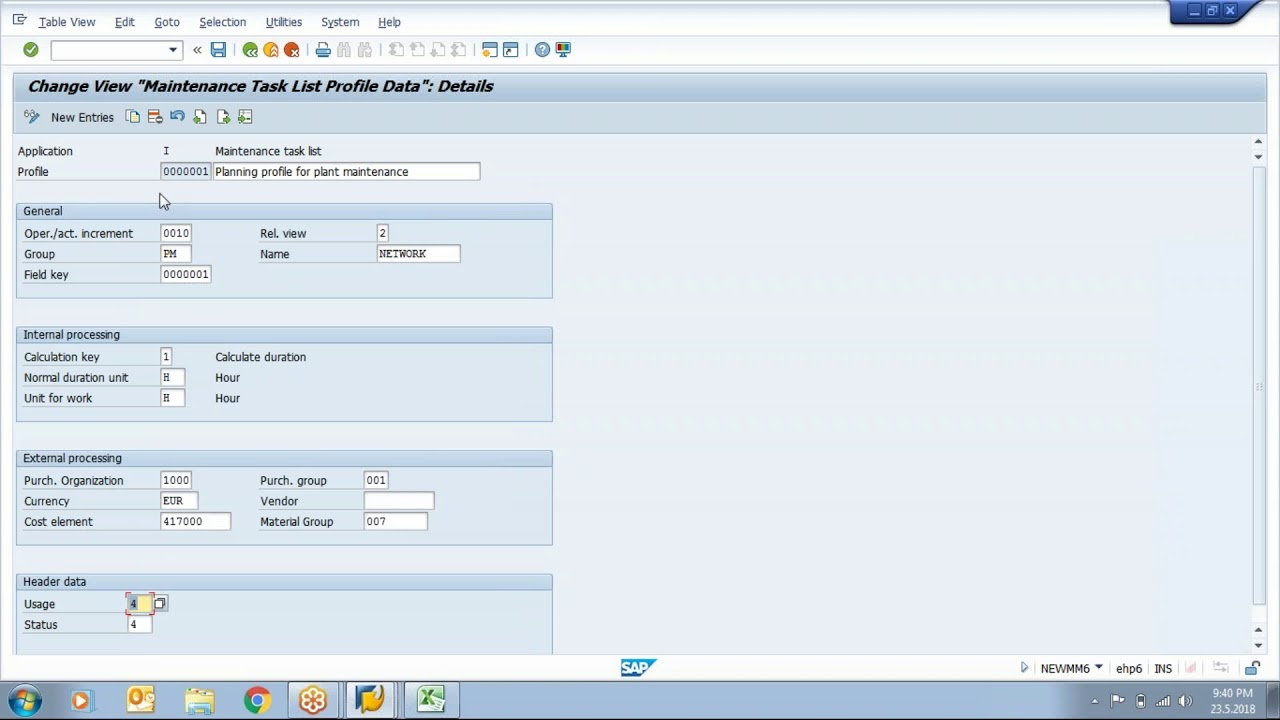The width and height of the screenshot is (1280, 720).
Task: Click the green Back arrow icon
Action: (x=250, y=49)
